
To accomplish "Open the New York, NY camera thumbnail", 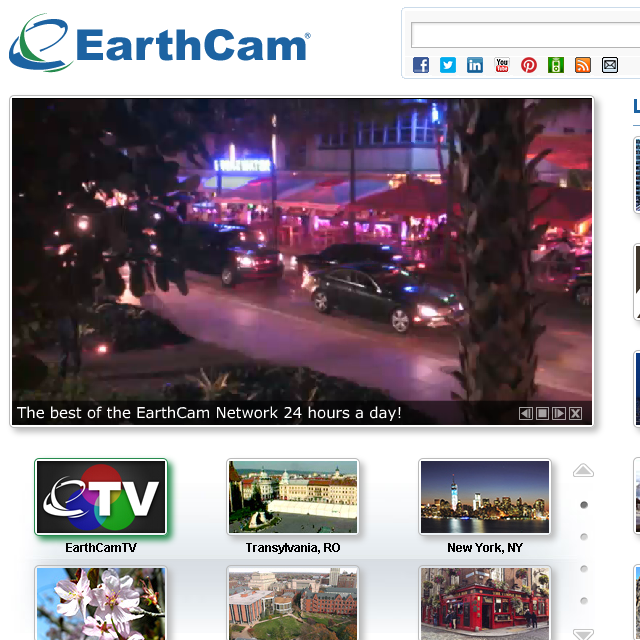I will click(x=485, y=497).
